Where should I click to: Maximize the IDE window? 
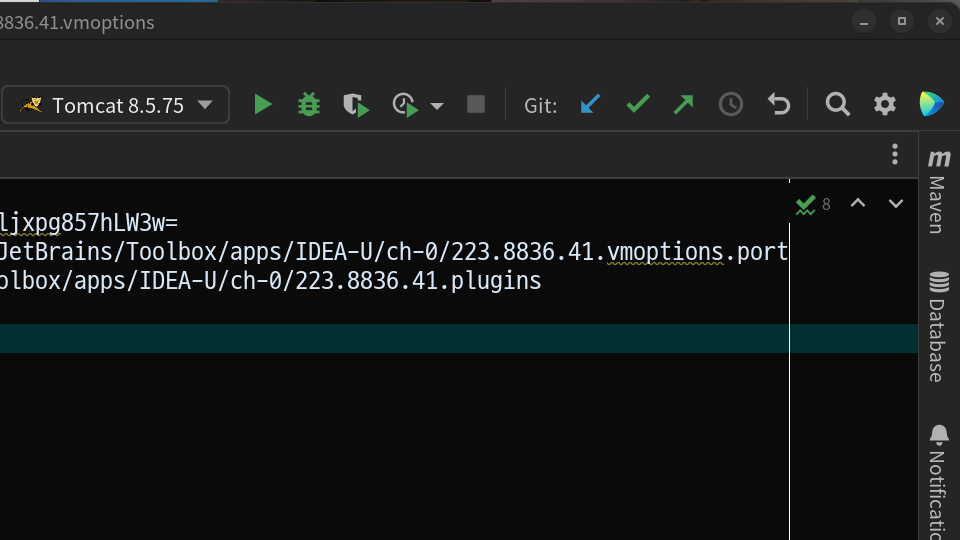pyautogui.click(x=902, y=21)
